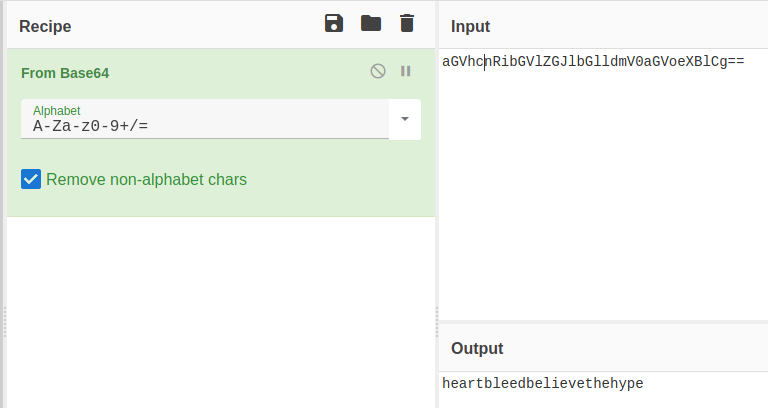Click the Recipe panel title
The image size is (768, 408).
45,26
